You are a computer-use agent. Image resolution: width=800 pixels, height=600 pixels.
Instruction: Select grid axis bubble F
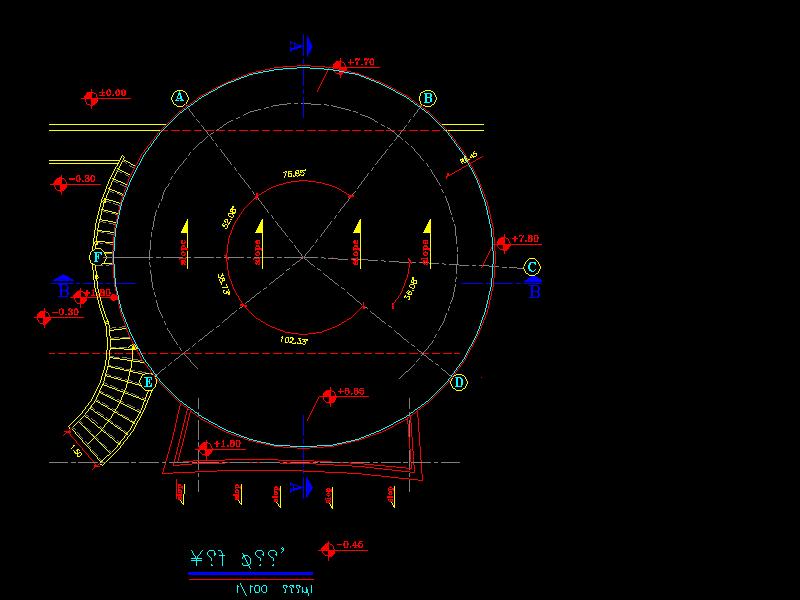tap(98, 257)
